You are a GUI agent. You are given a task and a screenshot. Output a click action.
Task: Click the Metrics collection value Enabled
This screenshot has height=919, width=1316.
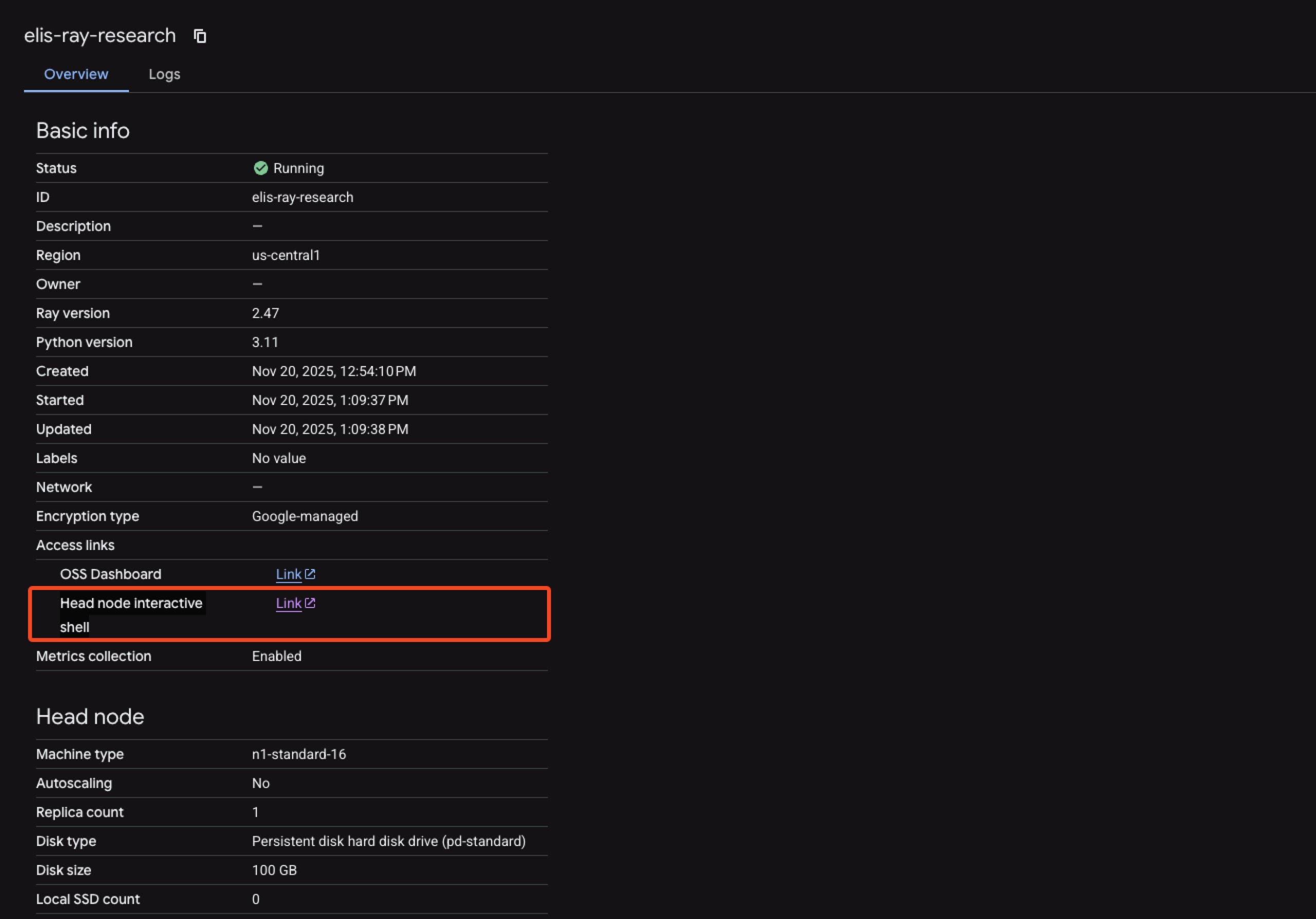276,656
